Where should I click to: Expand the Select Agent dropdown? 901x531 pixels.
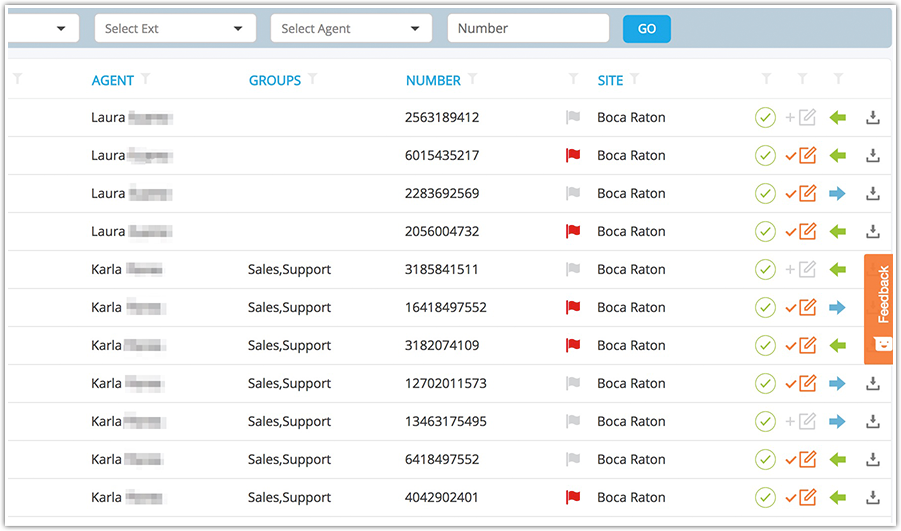(350, 29)
